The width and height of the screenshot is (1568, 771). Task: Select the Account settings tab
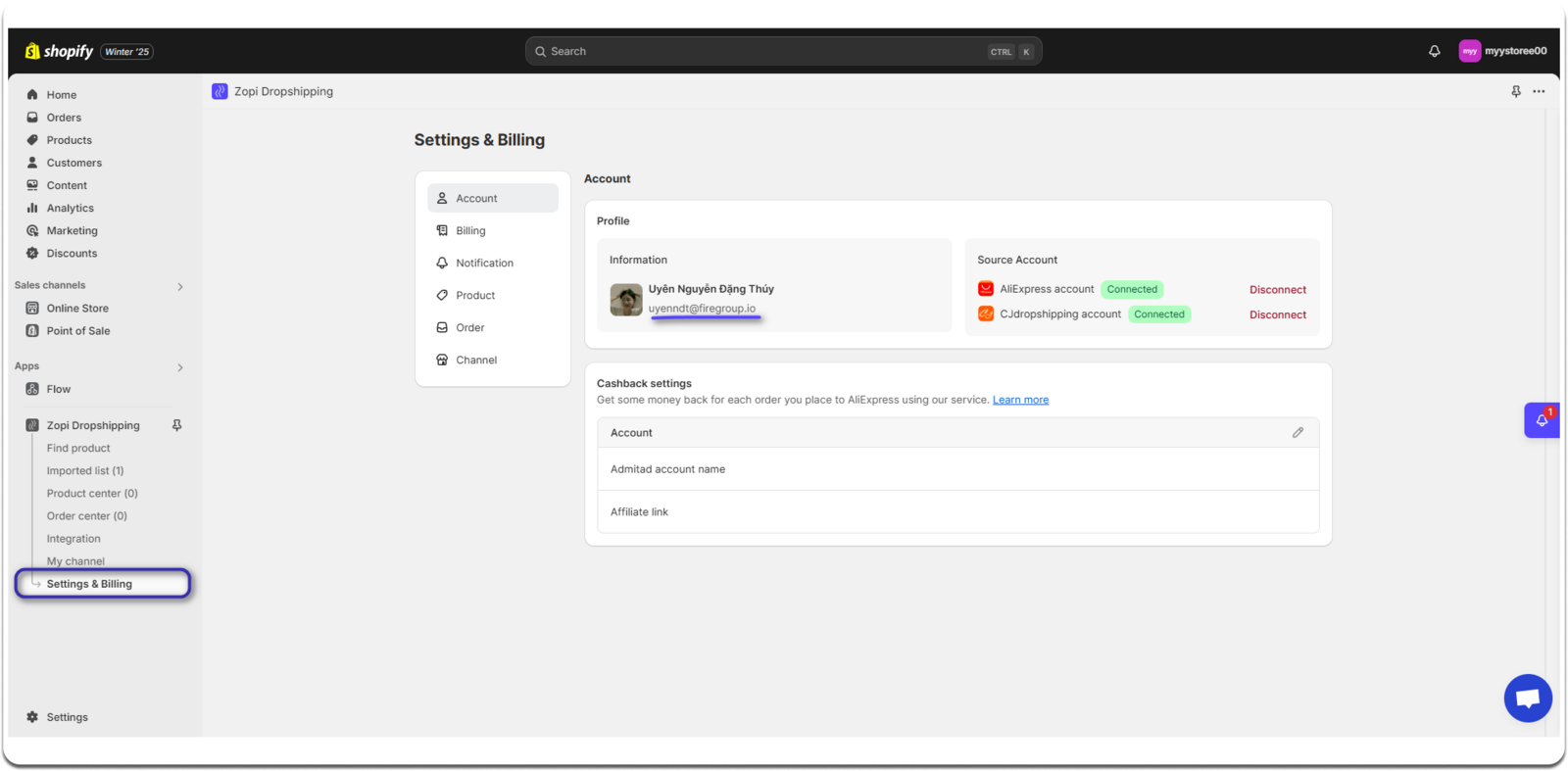493,198
